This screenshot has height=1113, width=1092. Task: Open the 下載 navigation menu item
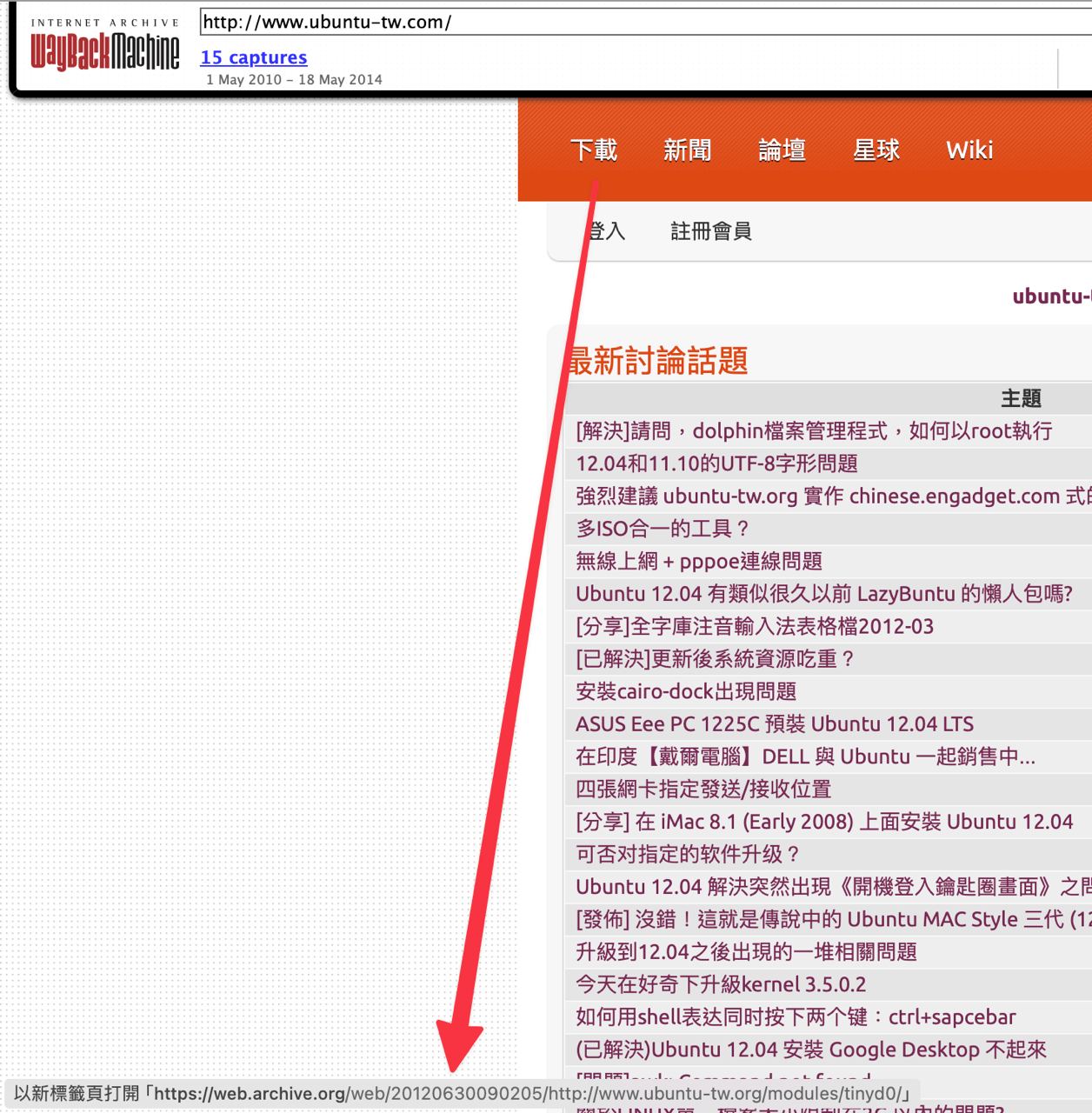[594, 150]
